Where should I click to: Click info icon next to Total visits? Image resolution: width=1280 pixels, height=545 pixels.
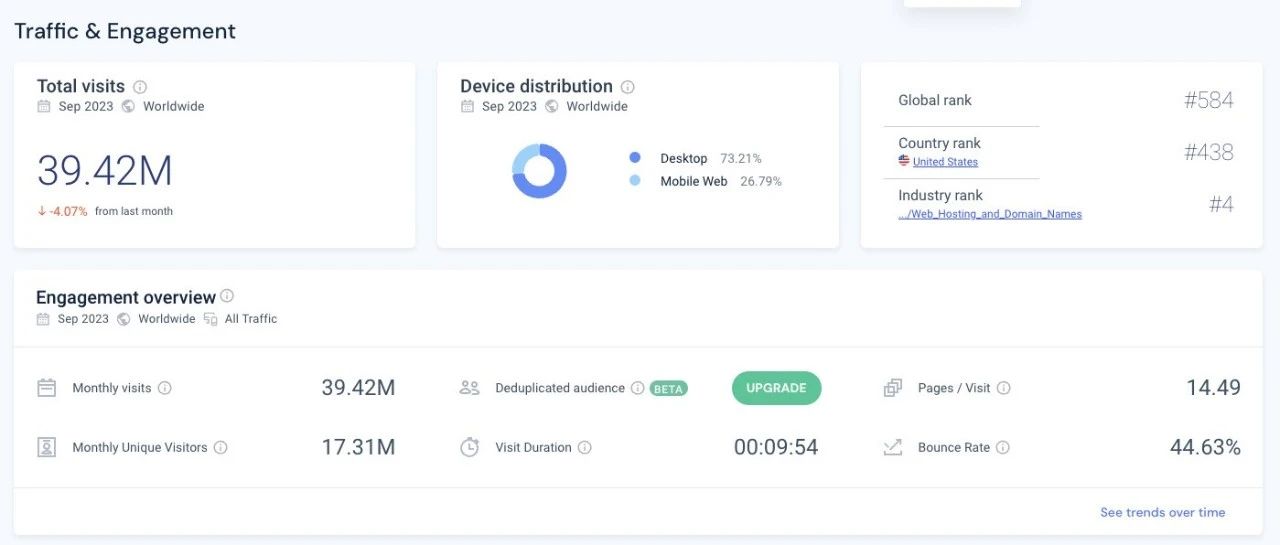140,87
